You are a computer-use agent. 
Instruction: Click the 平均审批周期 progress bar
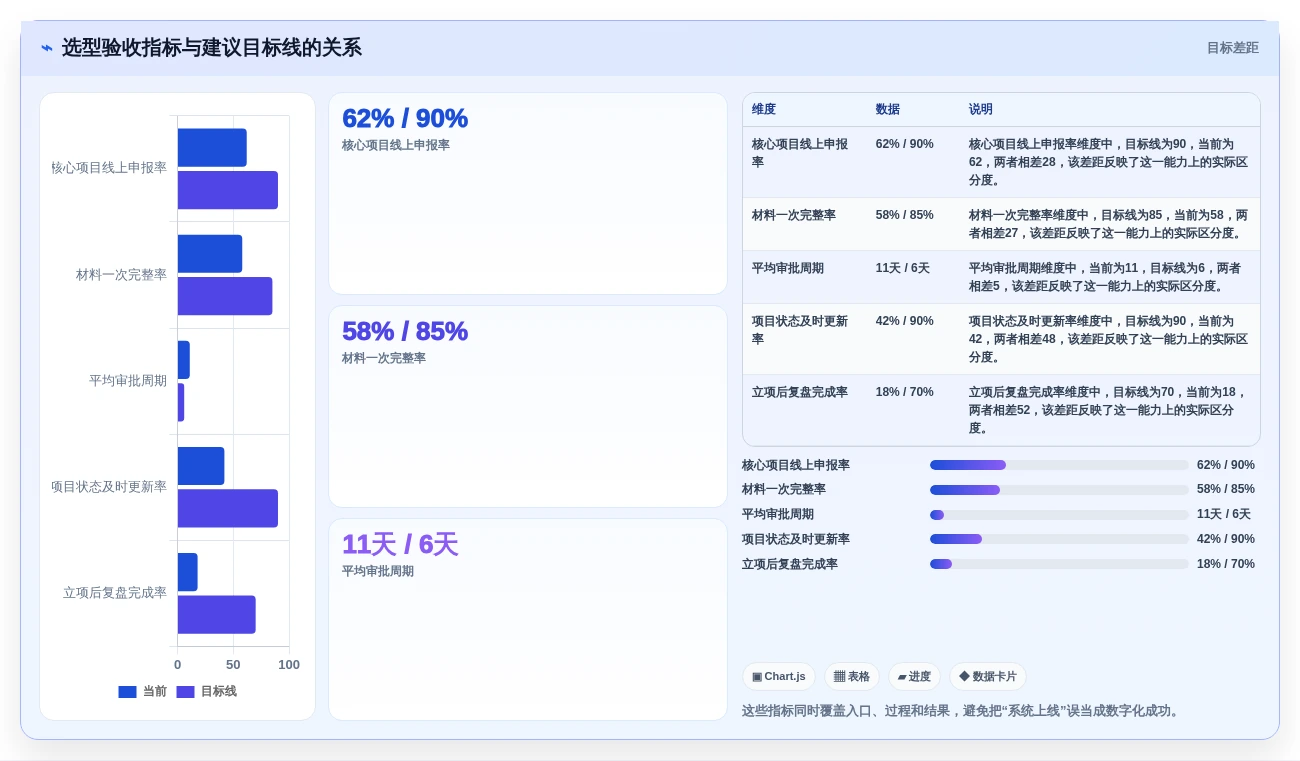coord(1059,515)
